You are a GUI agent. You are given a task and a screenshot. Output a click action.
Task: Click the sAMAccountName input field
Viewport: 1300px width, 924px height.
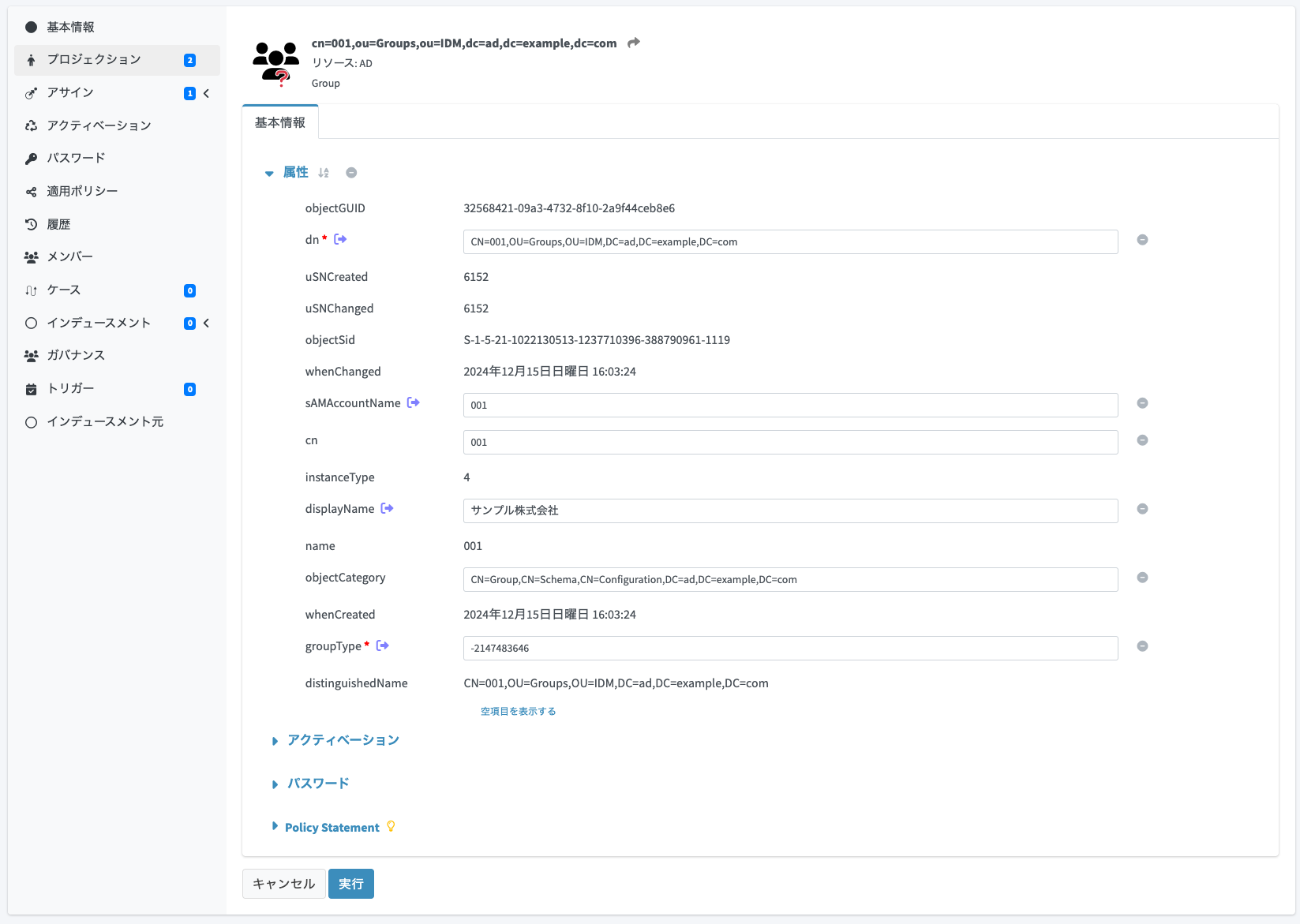pyautogui.click(x=790, y=405)
